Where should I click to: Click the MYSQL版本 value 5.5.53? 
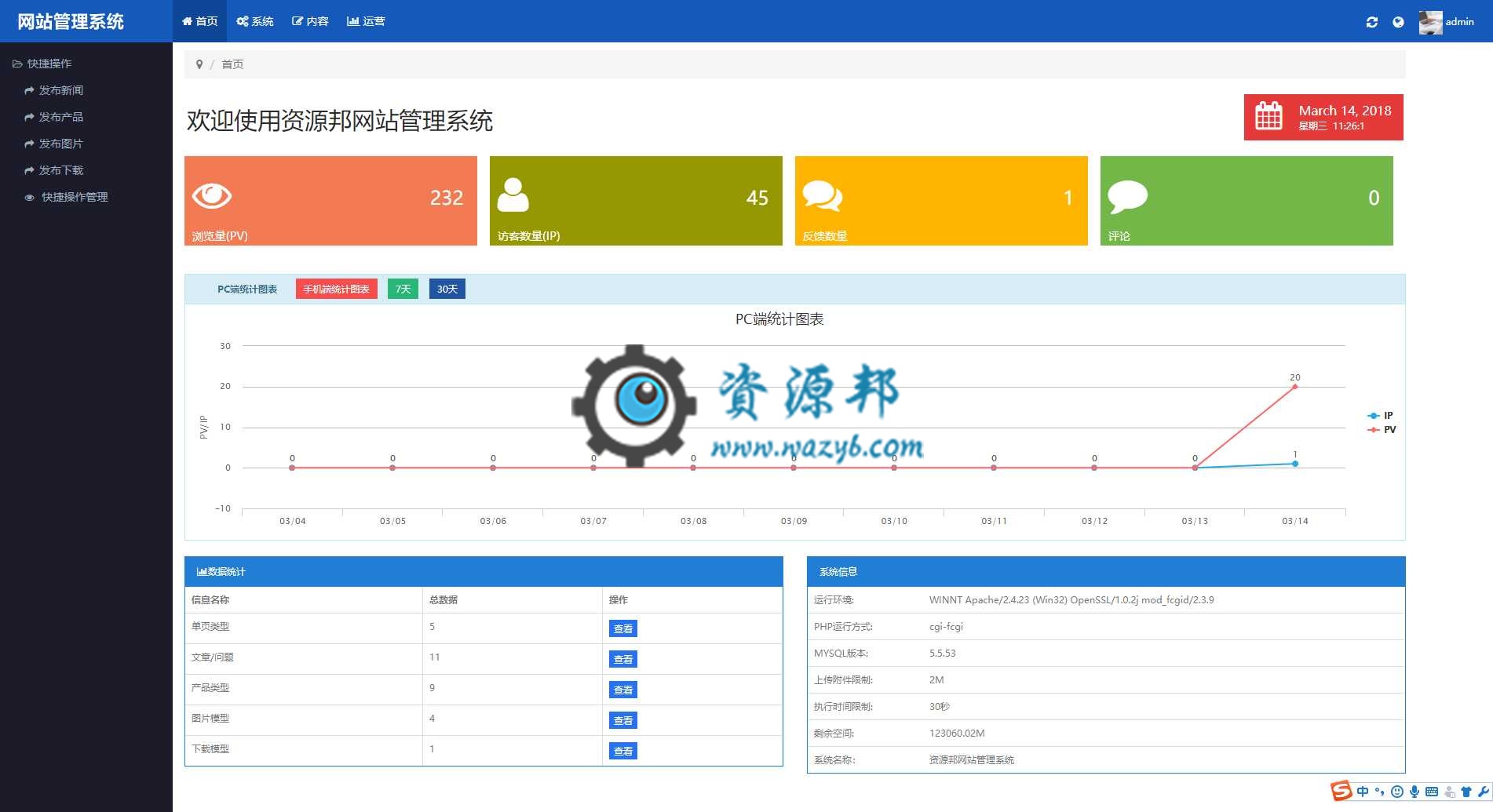click(x=942, y=653)
